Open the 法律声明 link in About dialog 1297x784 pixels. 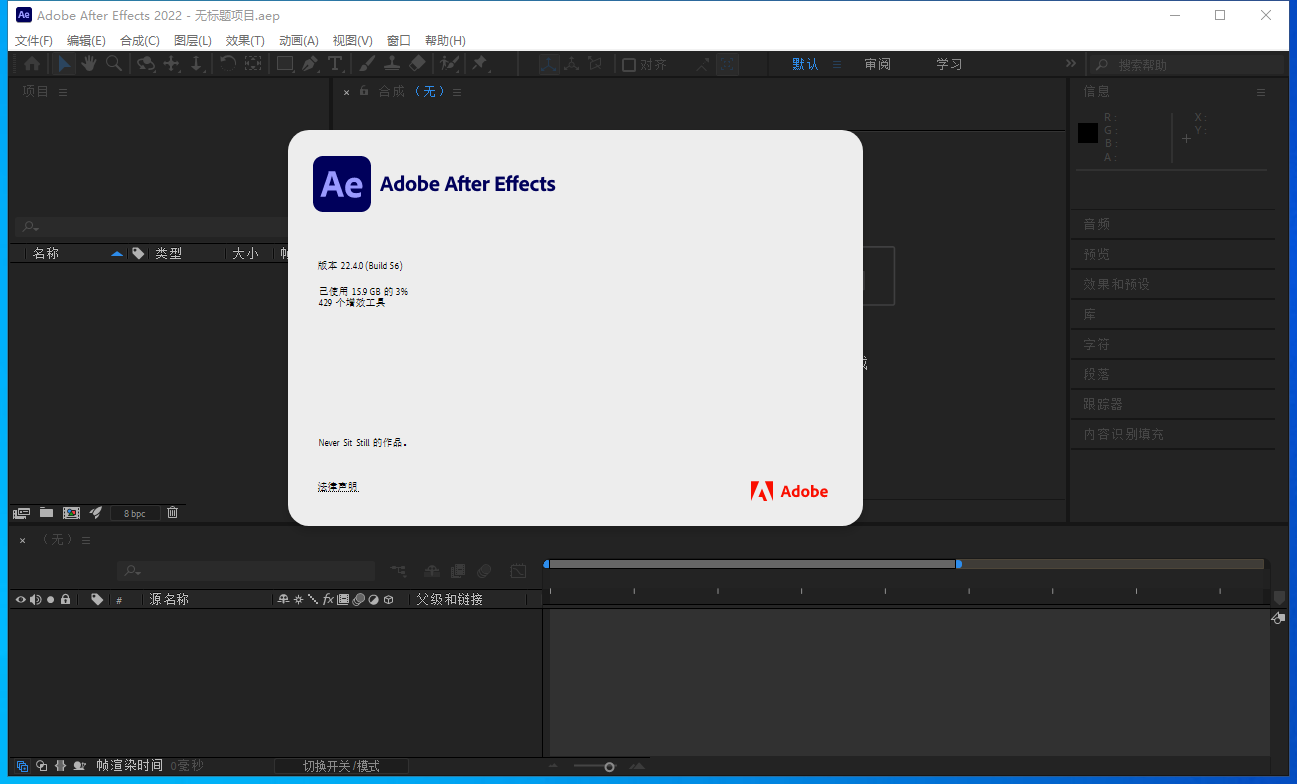click(x=337, y=486)
